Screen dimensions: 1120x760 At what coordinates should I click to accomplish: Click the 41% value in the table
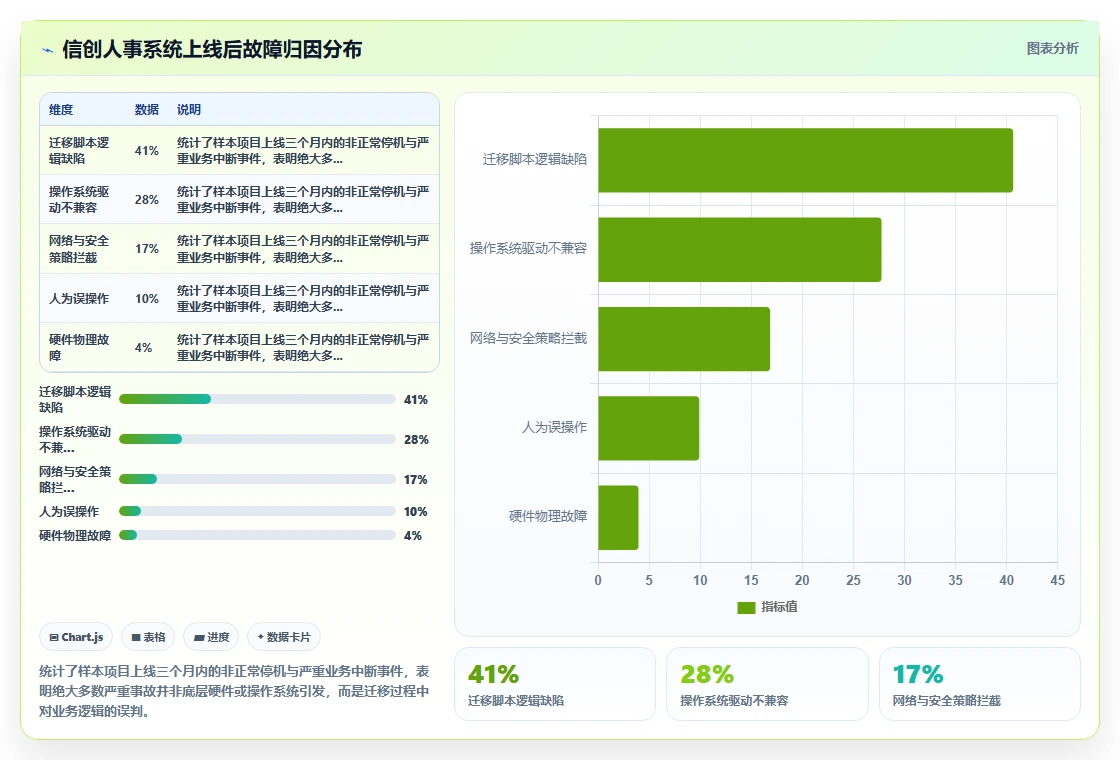coord(146,151)
